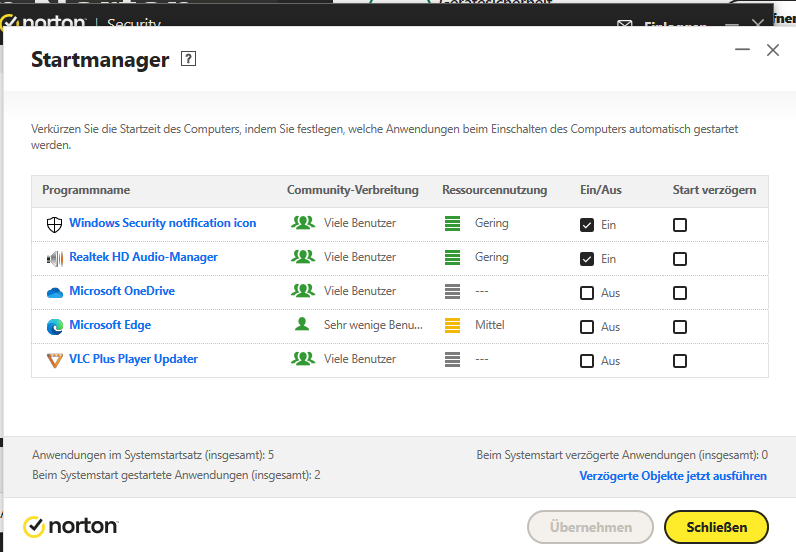Viewport: 796px width, 552px height.
Task: Enable Microsoft OneDrive at startup
Action: 587,293
